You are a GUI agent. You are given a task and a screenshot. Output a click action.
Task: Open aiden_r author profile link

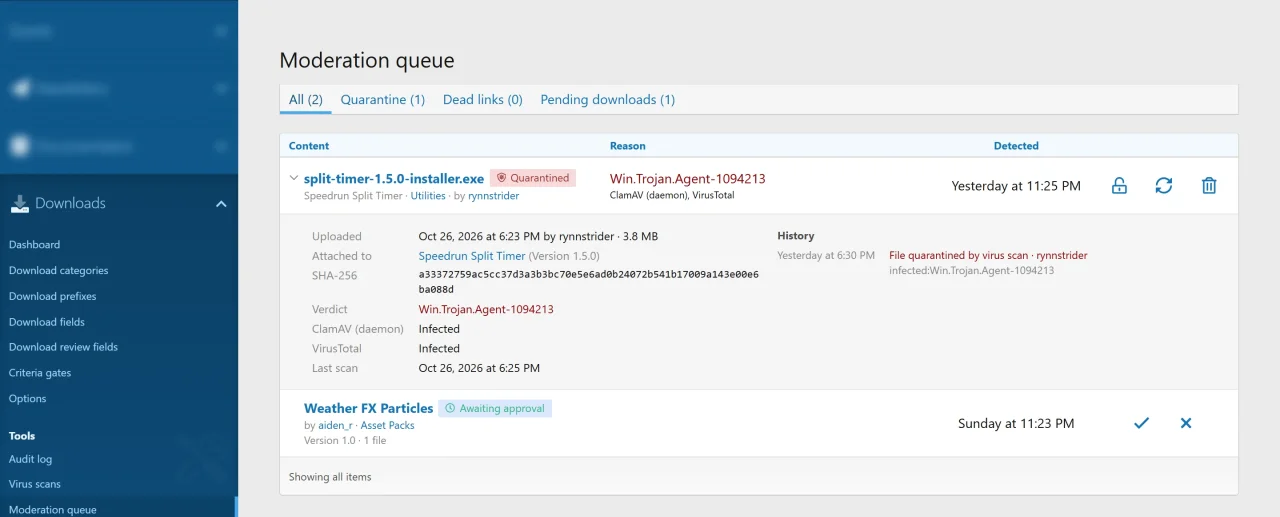click(336, 426)
